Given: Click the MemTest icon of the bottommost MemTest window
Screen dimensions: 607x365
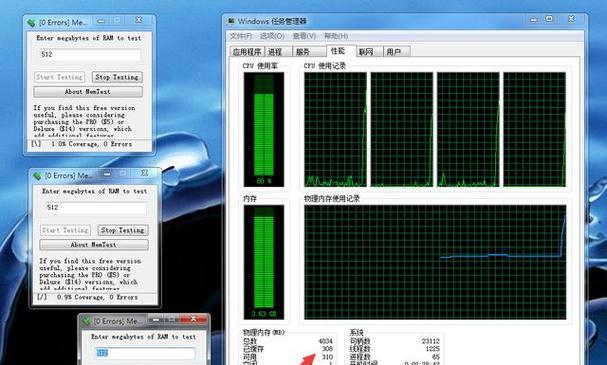Looking at the screenshot, I should (x=86, y=321).
